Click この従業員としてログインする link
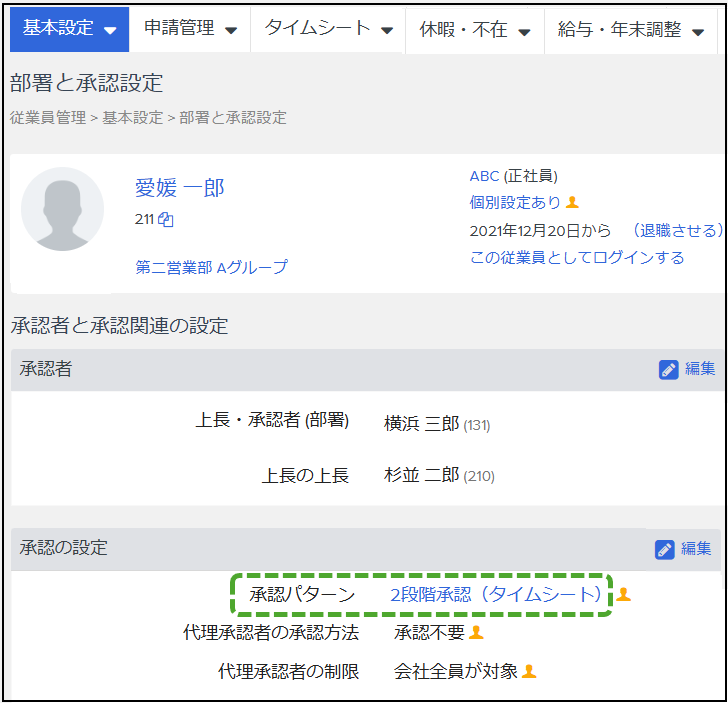The width and height of the screenshot is (728, 703). tap(577, 258)
